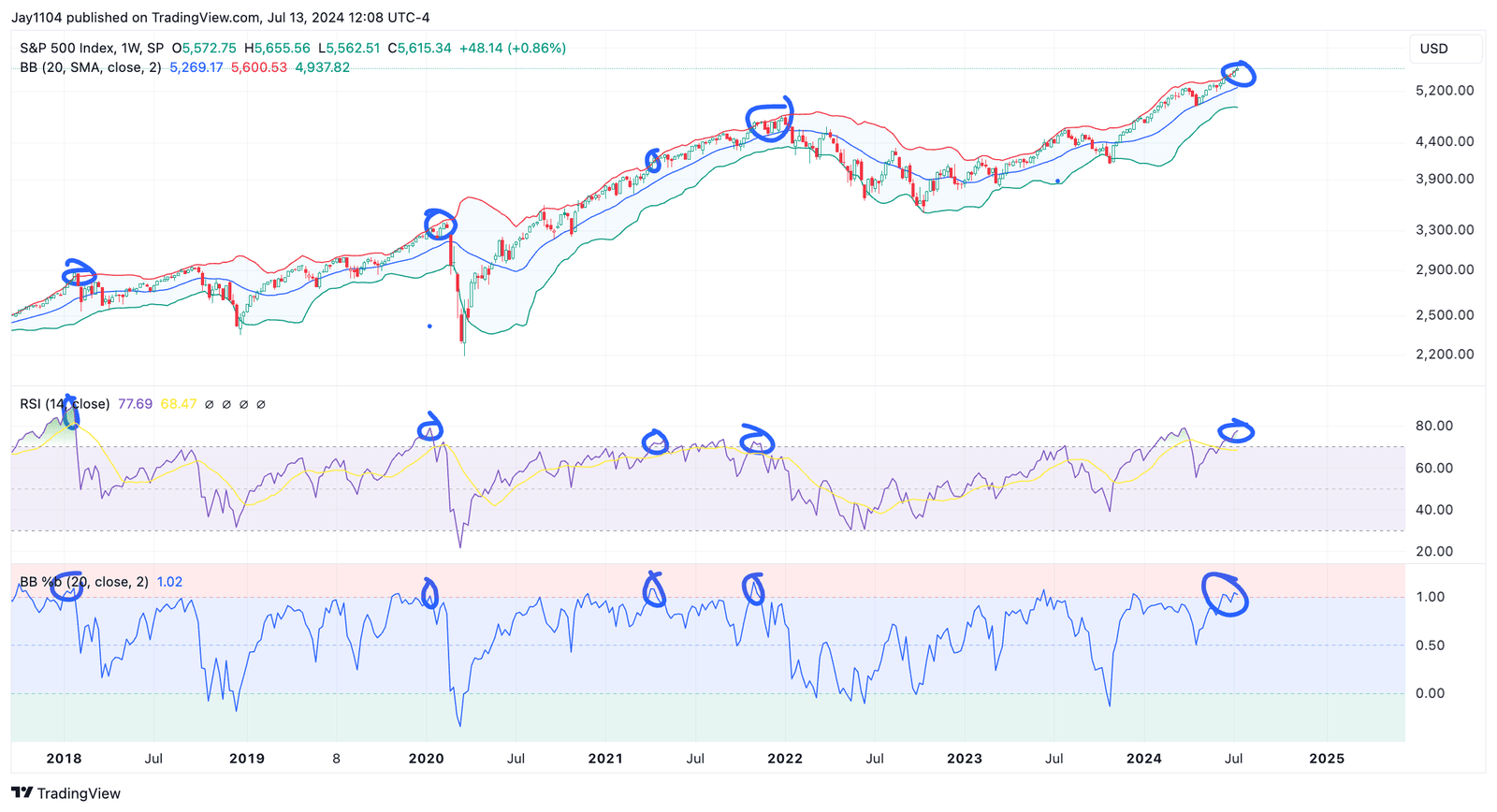
Task: Select the blue circle on RSI near July 2024
Action: click(x=1238, y=430)
